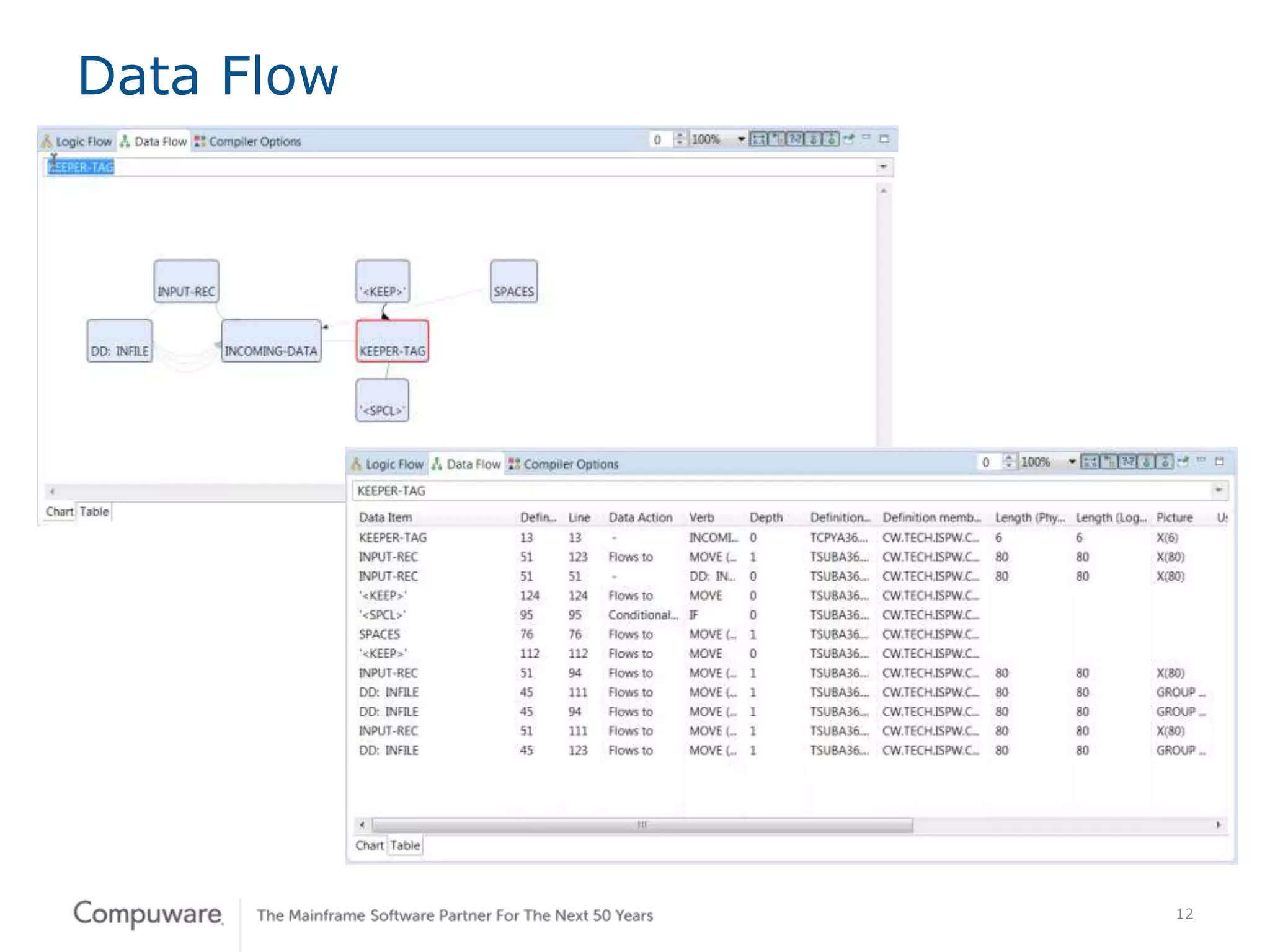The height and width of the screenshot is (952, 1270).
Task: Click the INCOMI... verb cell in the KEEPER-TAG row
Action: point(714,537)
